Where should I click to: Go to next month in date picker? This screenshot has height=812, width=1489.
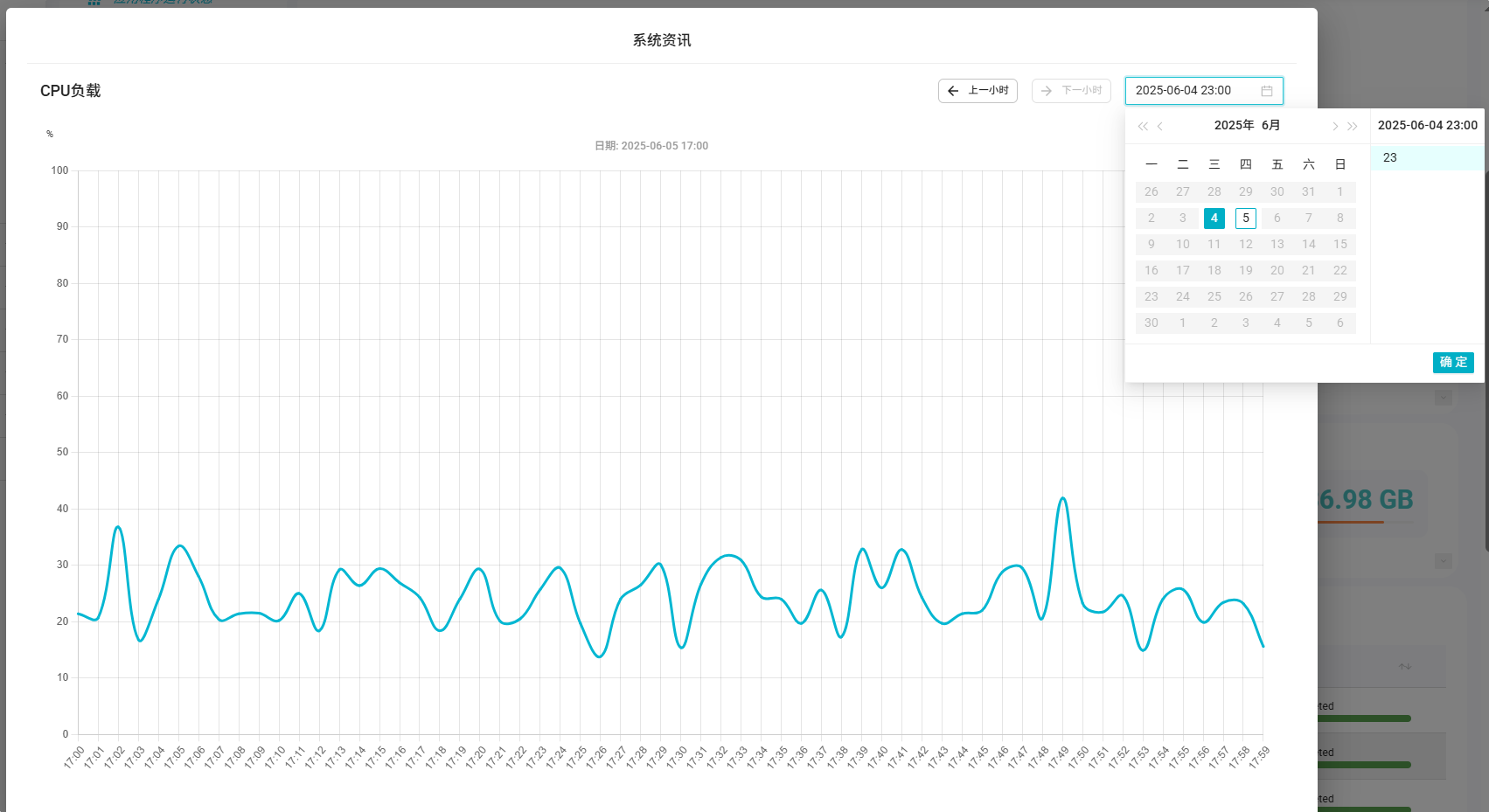click(1335, 126)
